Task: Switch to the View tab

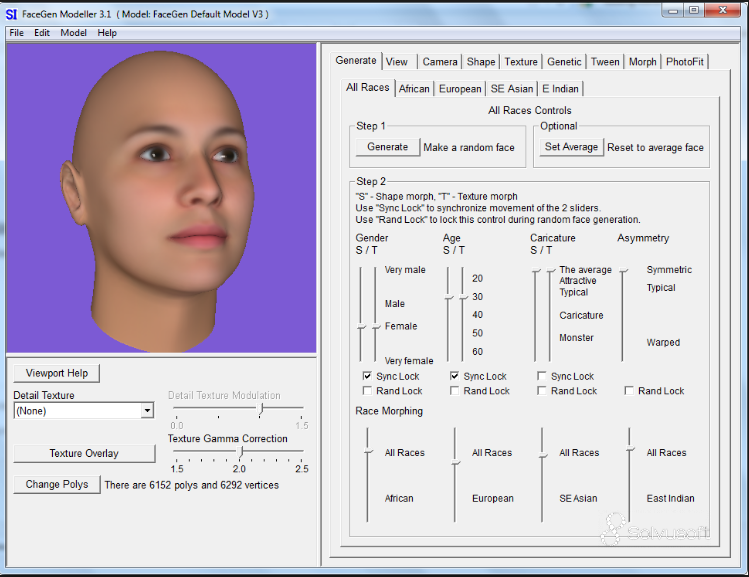Action: [396, 62]
